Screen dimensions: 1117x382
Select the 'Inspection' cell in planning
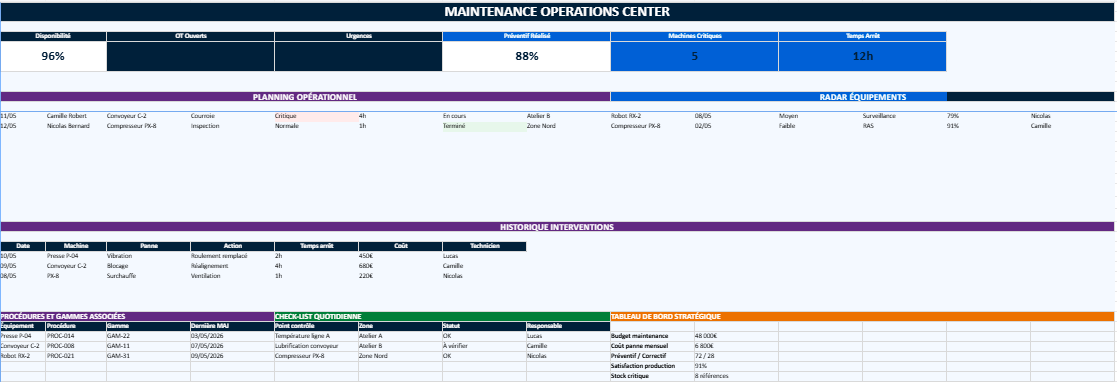232,126
